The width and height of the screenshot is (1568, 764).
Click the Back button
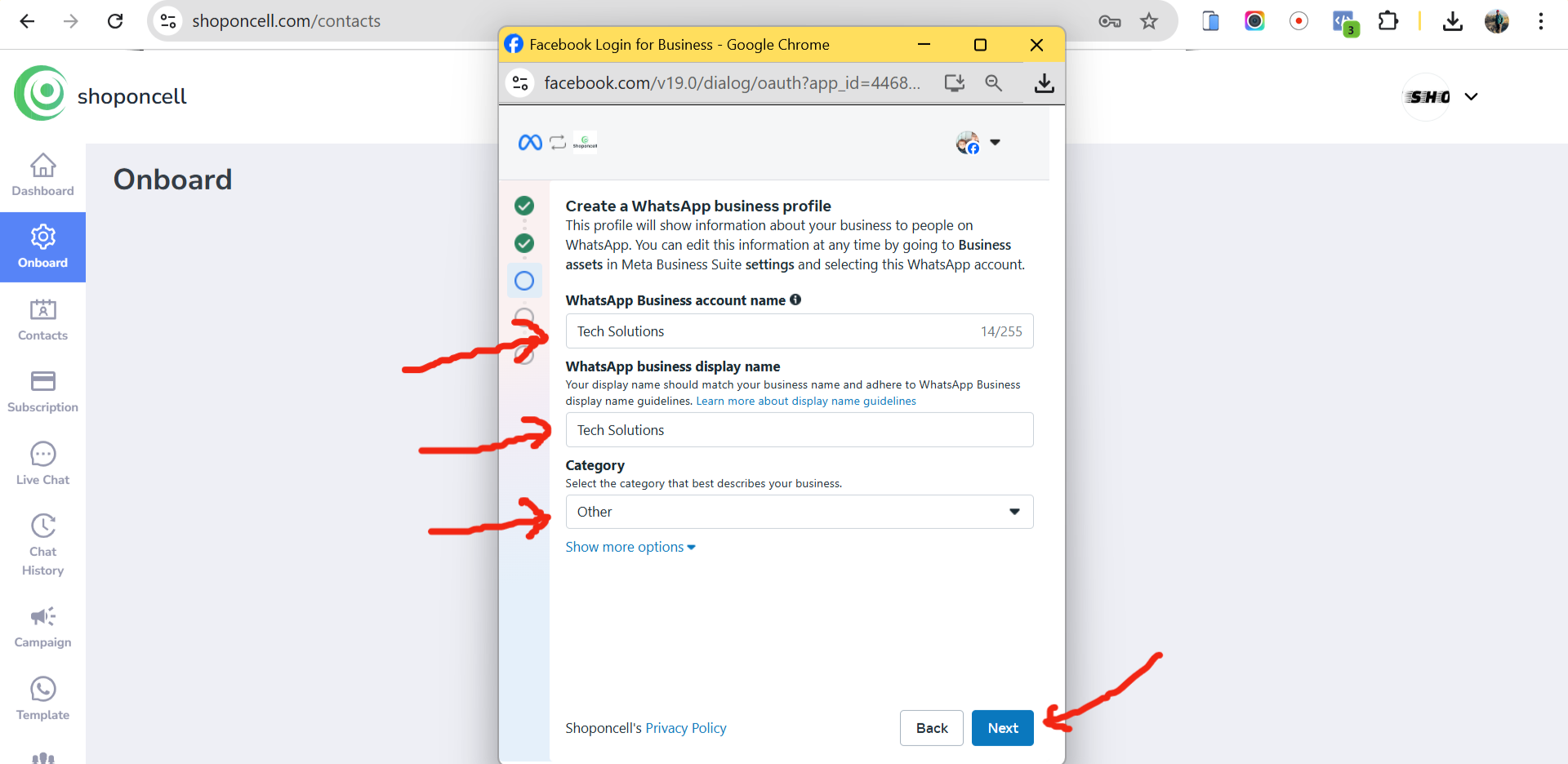932,728
